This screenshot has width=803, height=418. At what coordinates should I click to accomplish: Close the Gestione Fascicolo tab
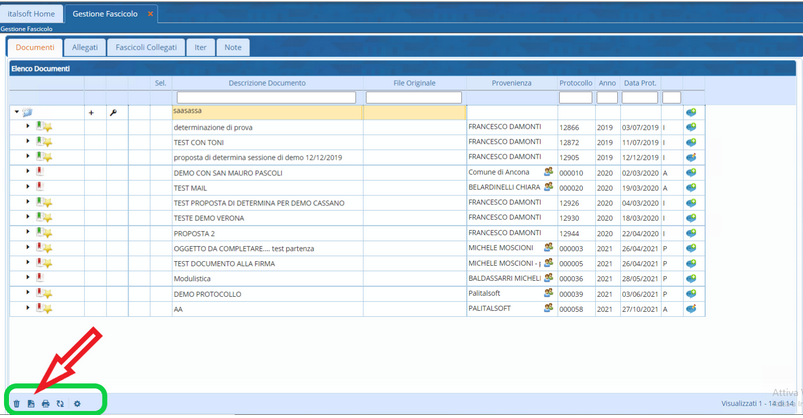(x=150, y=14)
